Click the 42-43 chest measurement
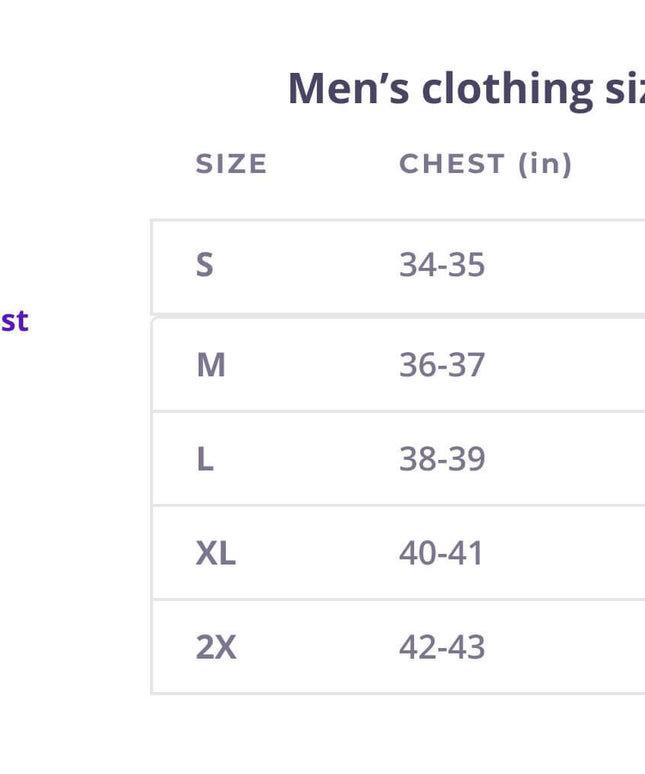 [442, 647]
